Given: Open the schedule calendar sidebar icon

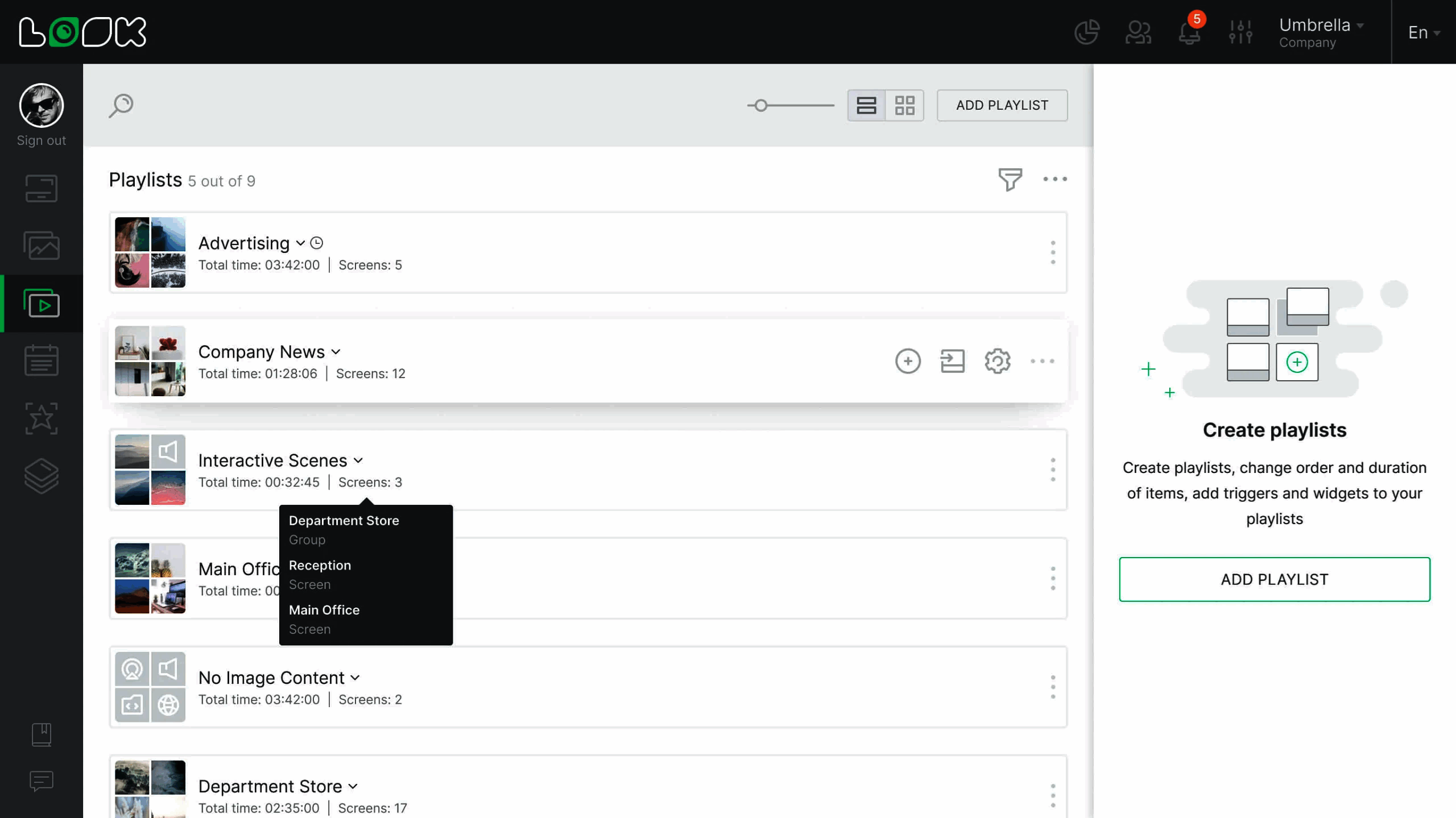Looking at the screenshot, I should click(x=42, y=360).
